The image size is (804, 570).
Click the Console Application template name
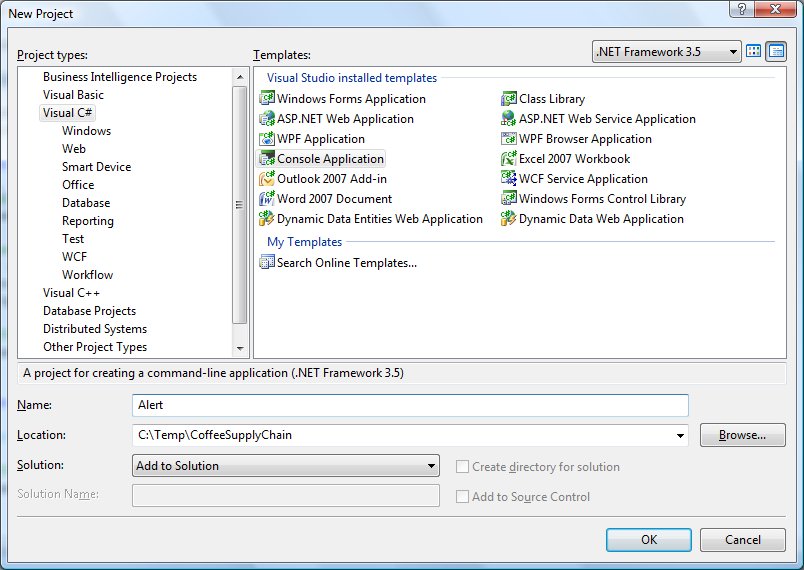point(331,159)
